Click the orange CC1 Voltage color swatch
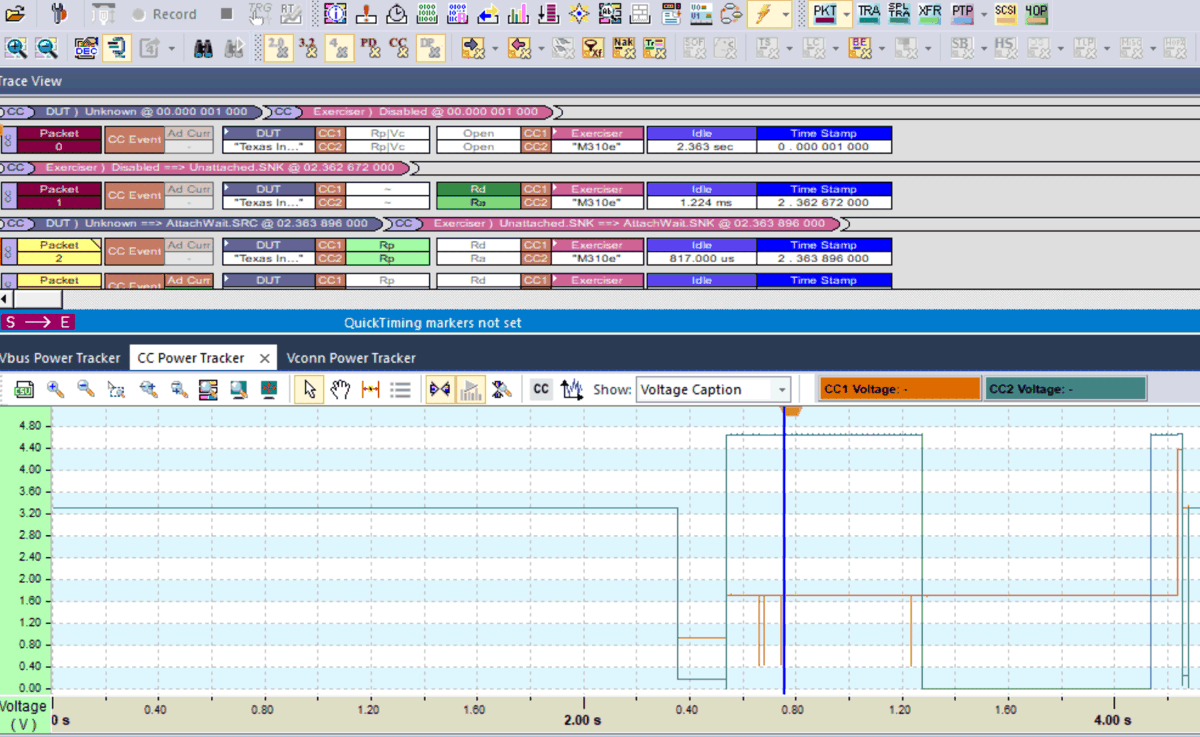The height and width of the screenshot is (737, 1200). [898, 388]
